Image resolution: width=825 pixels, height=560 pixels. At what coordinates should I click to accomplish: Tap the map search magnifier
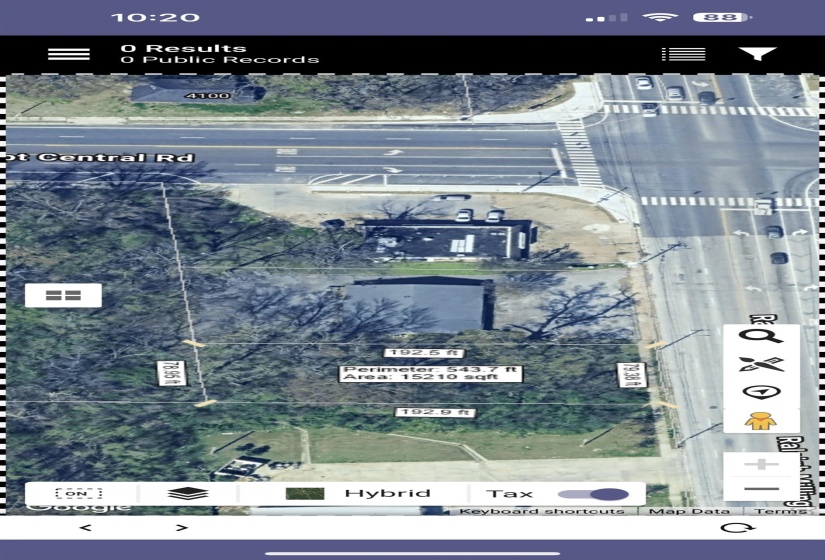(761, 337)
